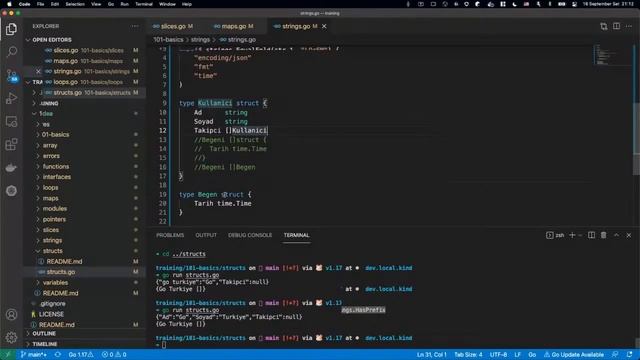Open the Accounts menu
640x360 pixels.
point(11,315)
